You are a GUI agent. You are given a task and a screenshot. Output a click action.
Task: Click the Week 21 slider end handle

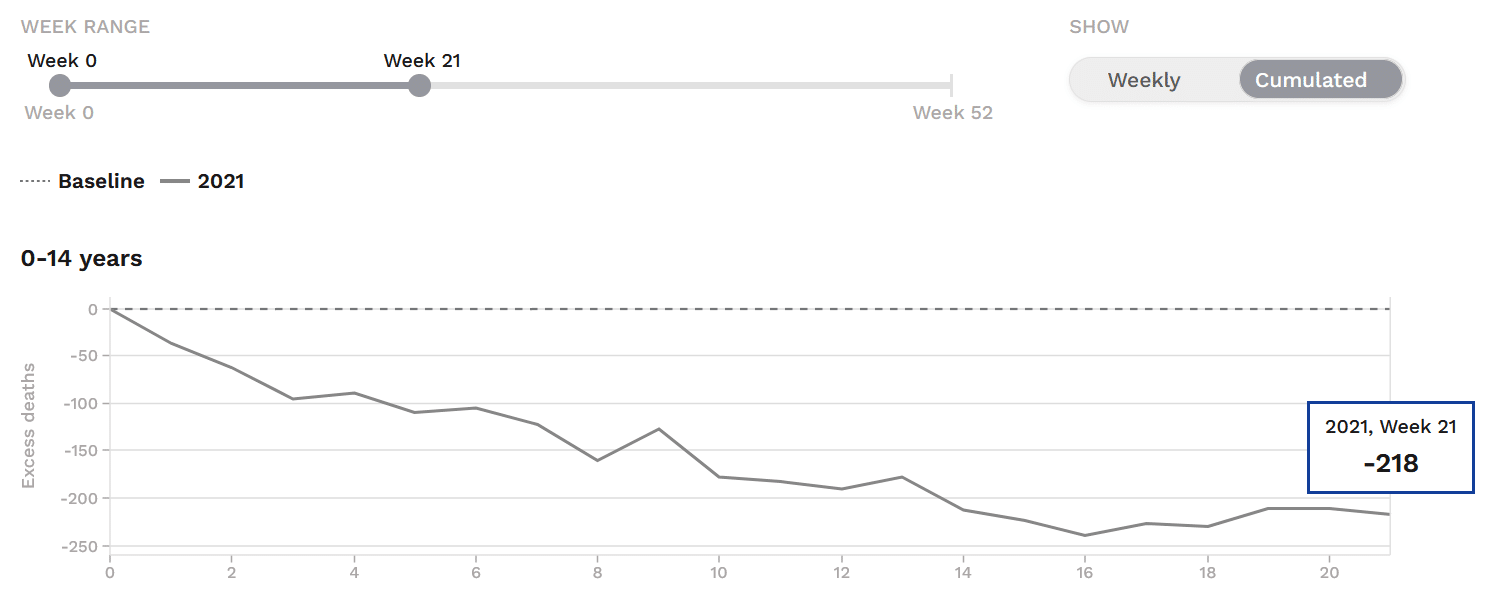tap(420, 86)
